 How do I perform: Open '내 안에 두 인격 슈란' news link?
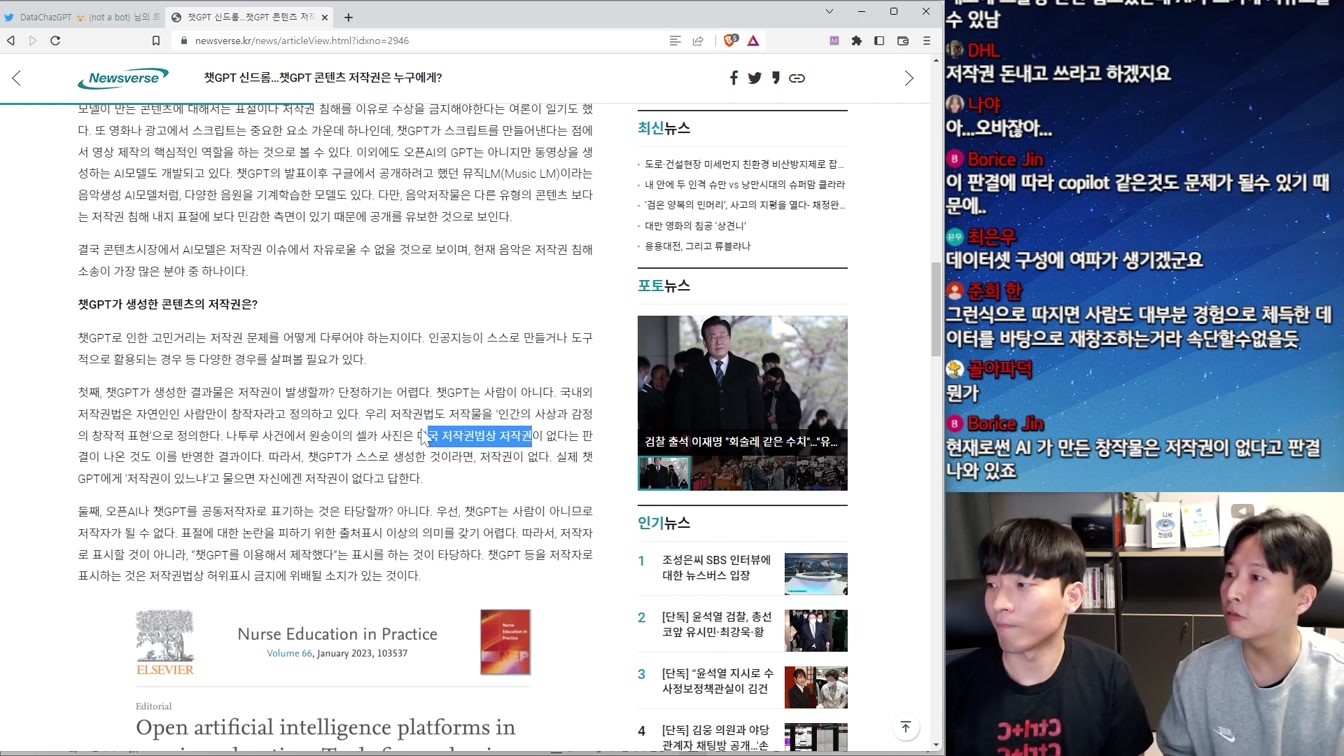745,185
